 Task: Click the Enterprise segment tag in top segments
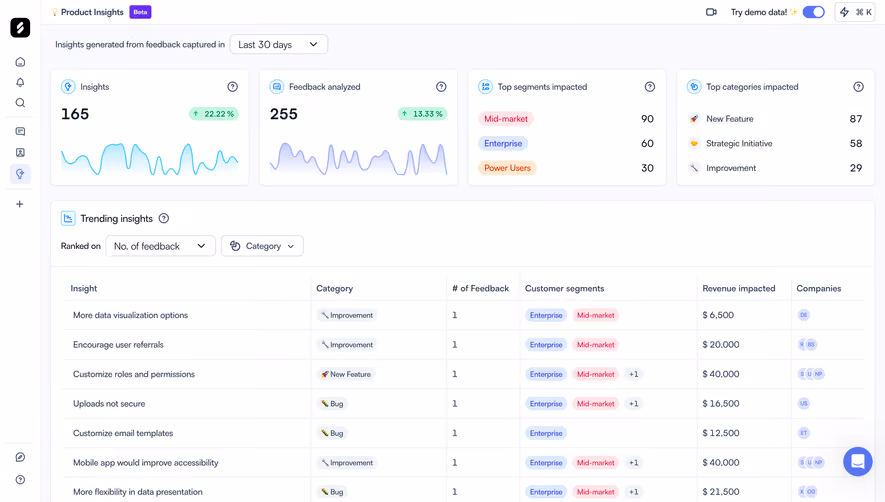coord(503,143)
